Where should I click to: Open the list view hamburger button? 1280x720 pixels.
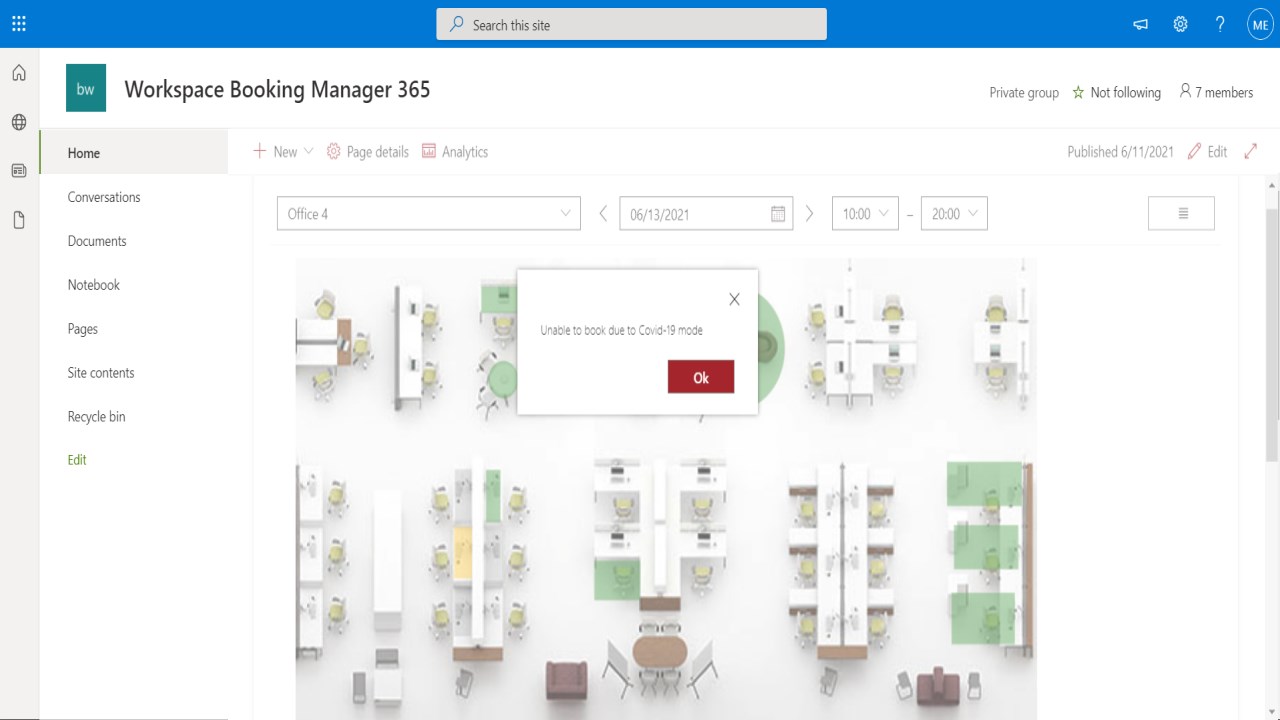coord(1182,214)
